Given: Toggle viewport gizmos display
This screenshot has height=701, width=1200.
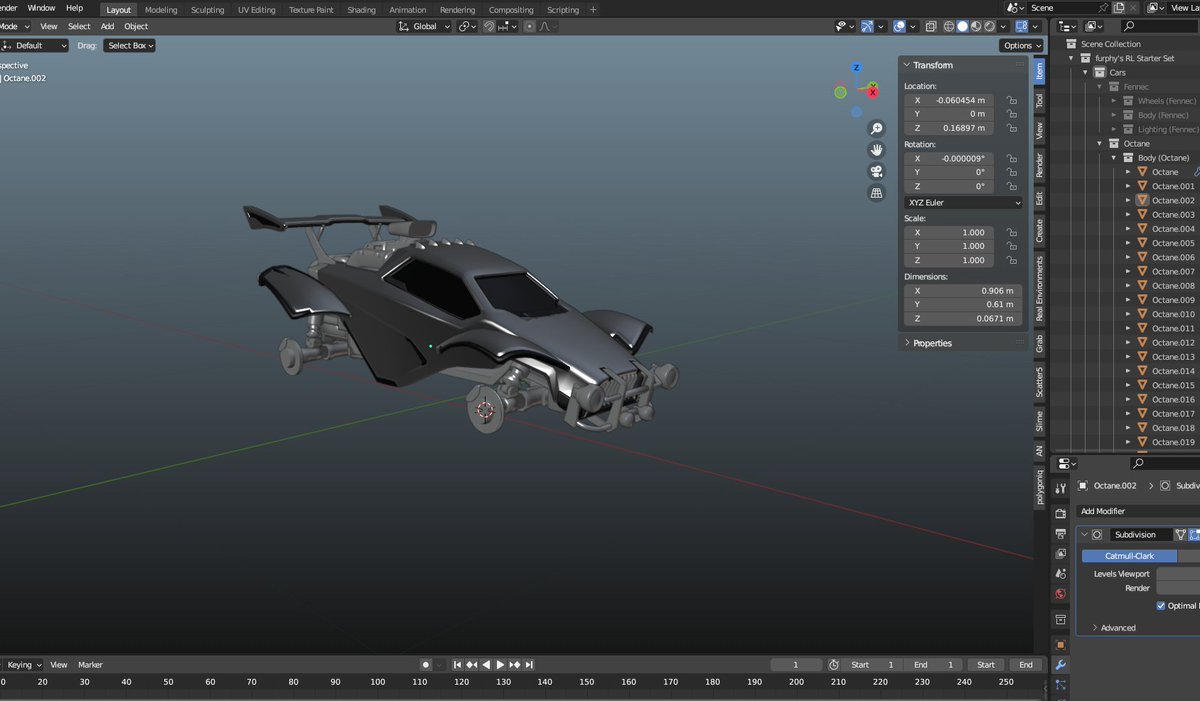Looking at the screenshot, I should point(867,26).
